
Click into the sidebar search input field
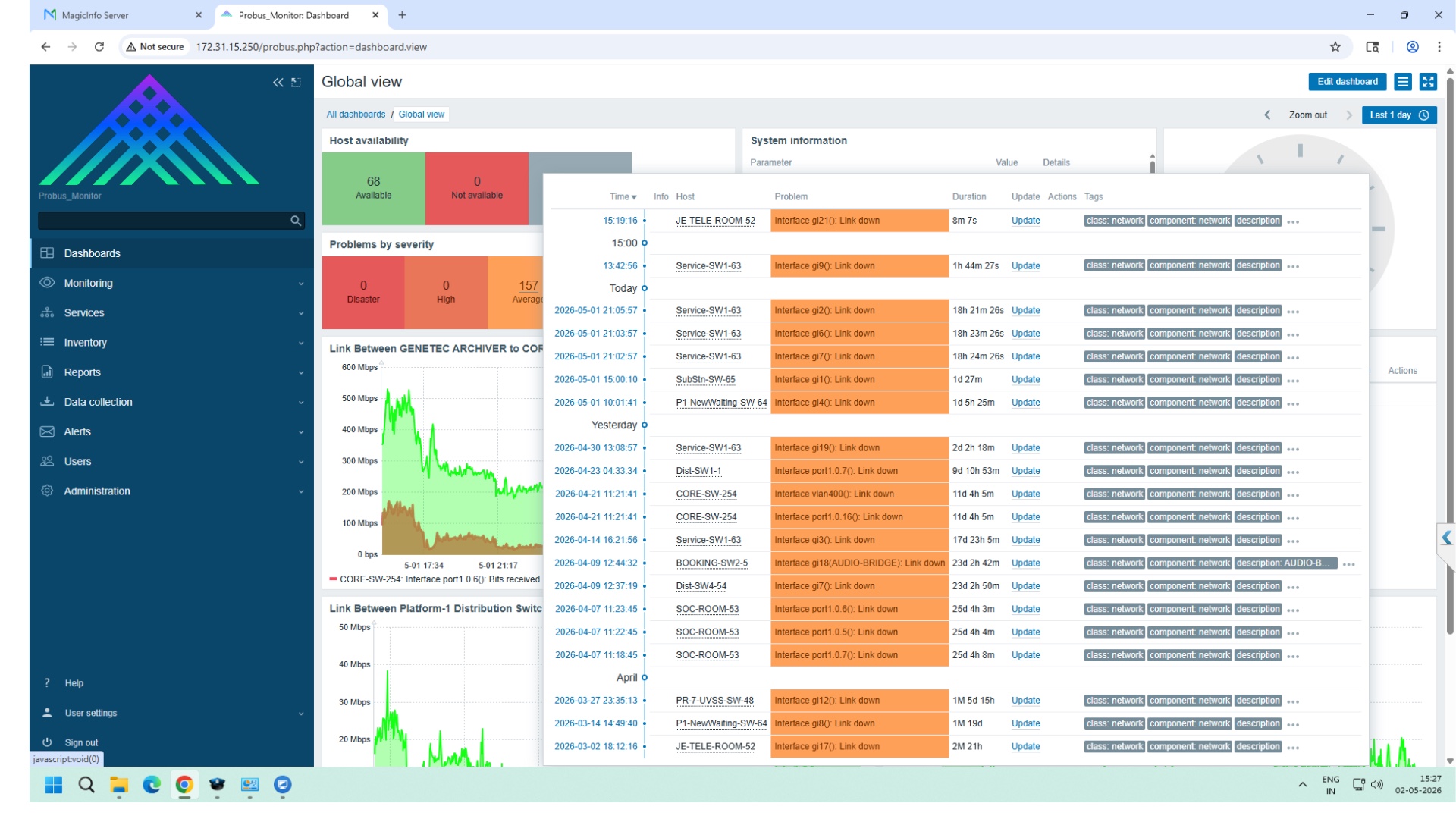coord(163,221)
